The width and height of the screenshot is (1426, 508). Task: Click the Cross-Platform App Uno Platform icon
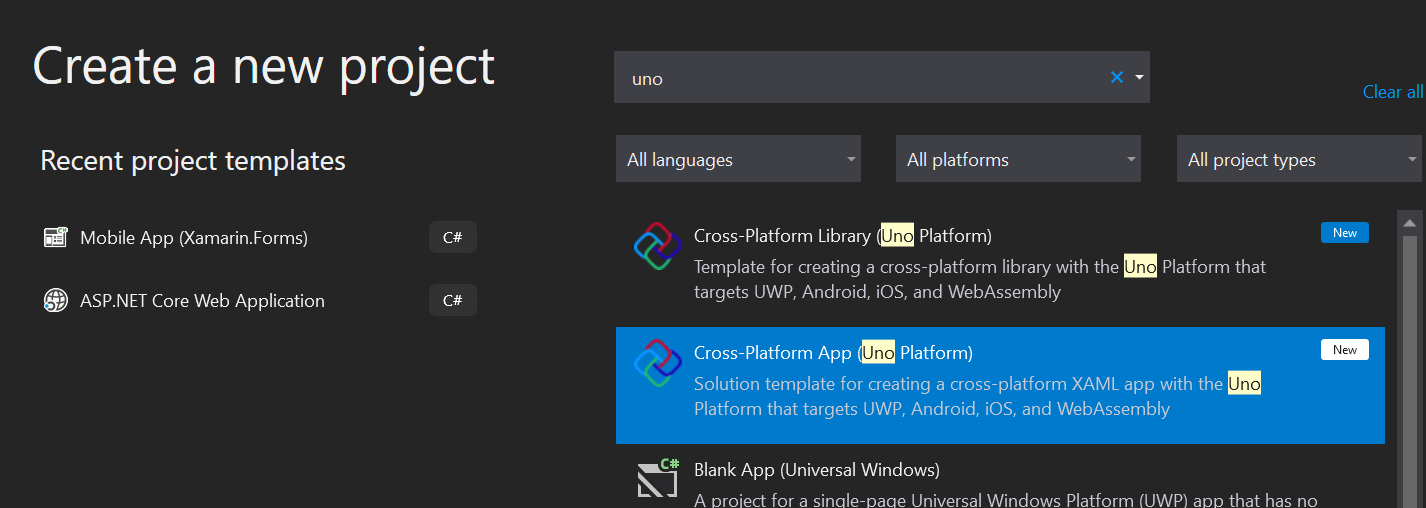point(658,363)
